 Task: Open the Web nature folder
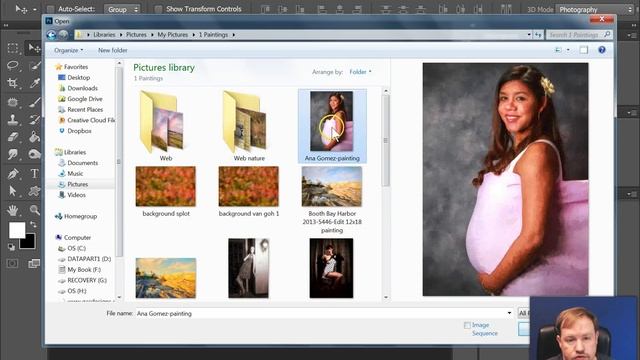tap(249, 126)
